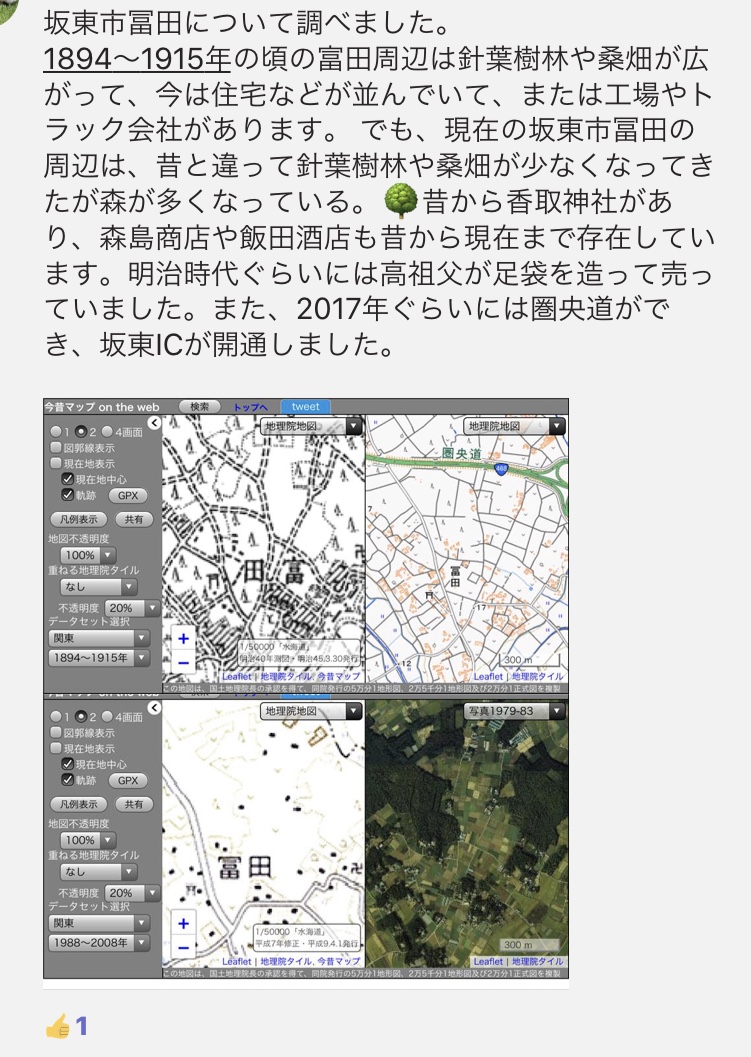Enable 図郭線表示 checkbox in 1894~1915年 panel
The width and height of the screenshot is (751, 1057).
point(57,447)
